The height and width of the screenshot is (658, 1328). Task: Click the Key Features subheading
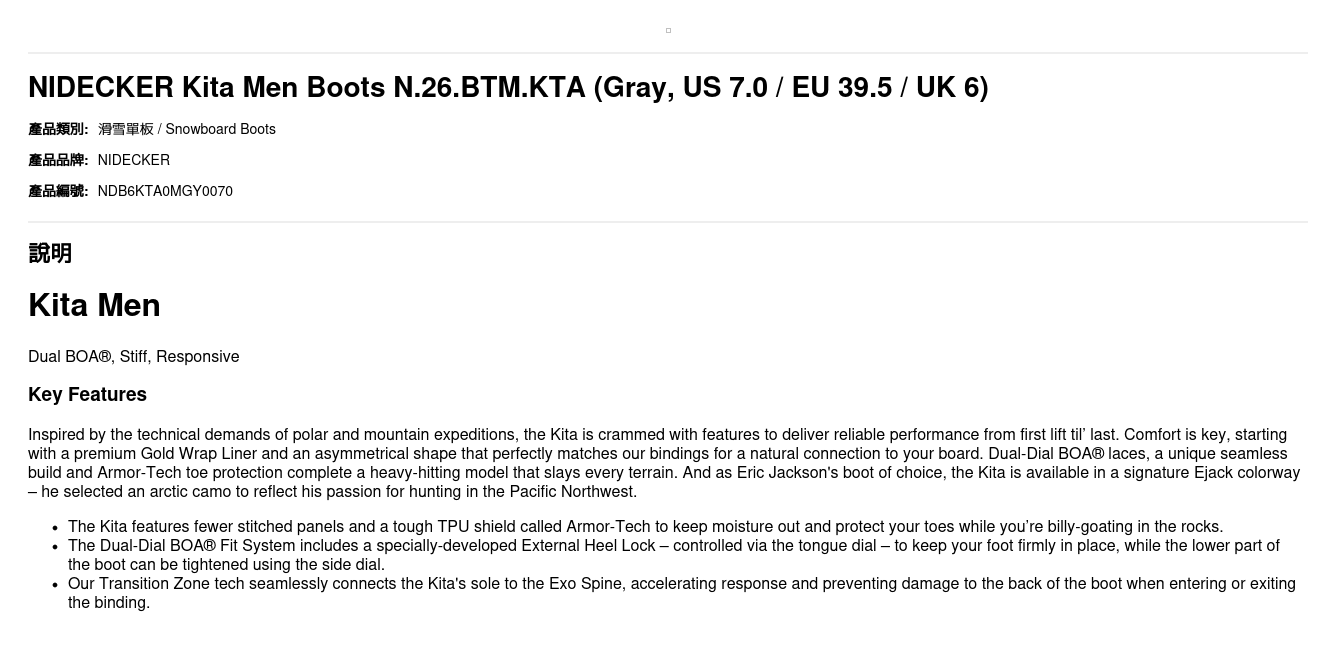pos(87,394)
